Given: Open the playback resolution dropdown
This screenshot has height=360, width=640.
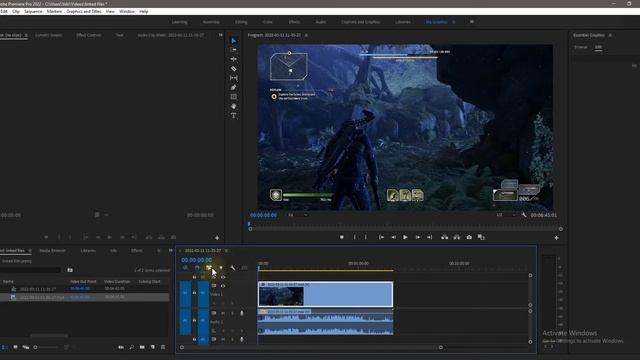Looking at the screenshot, I should tap(505, 215).
